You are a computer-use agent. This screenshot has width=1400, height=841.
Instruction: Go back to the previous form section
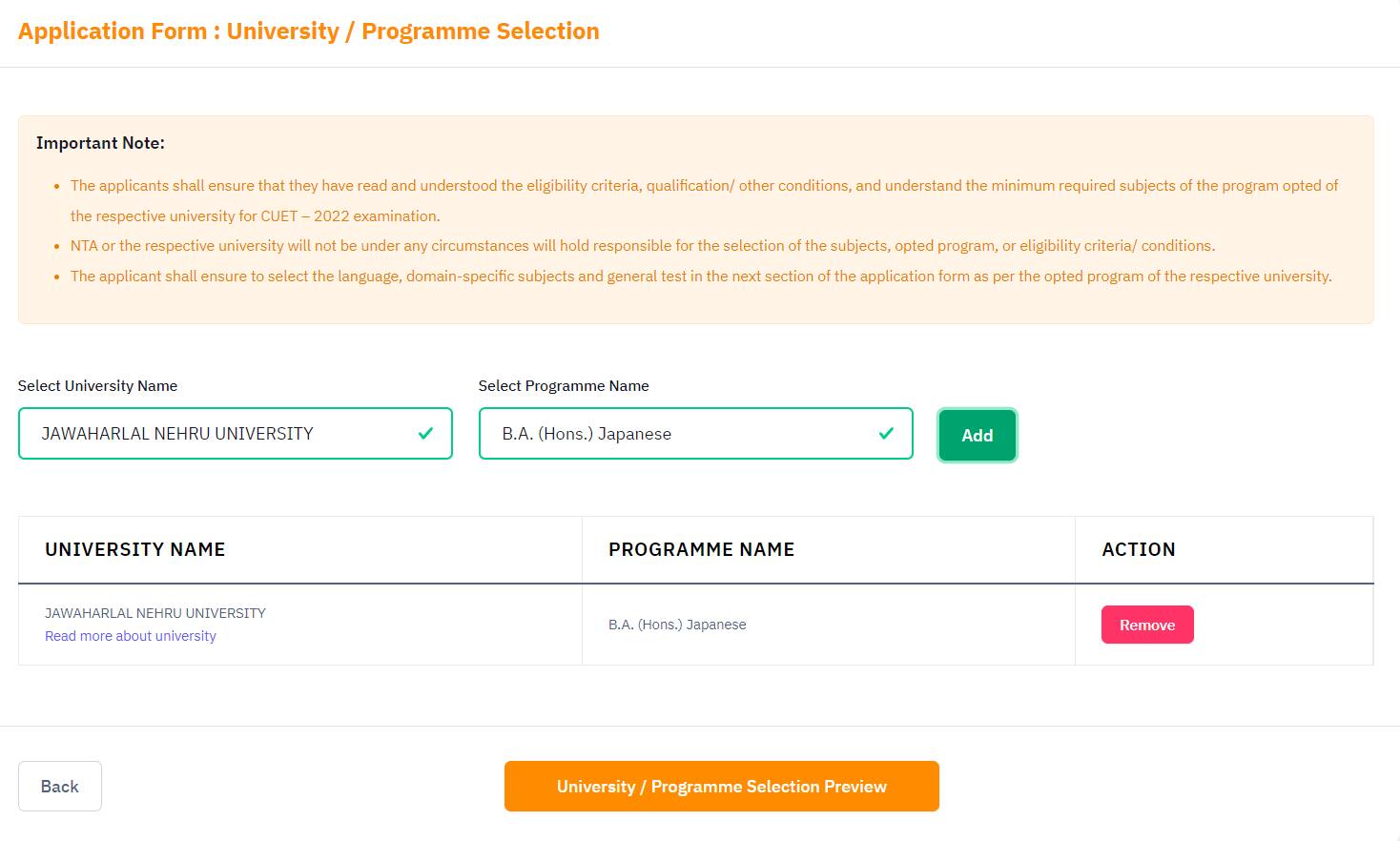click(x=59, y=786)
